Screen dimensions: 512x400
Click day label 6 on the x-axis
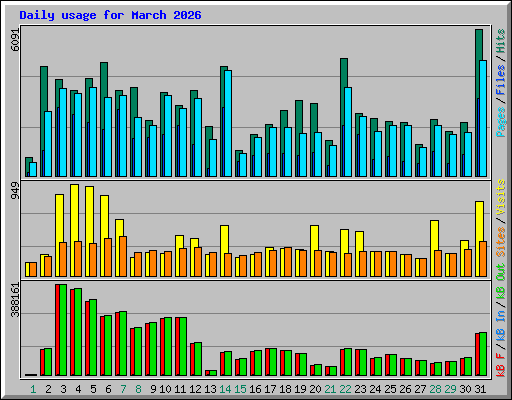[x=108, y=389]
